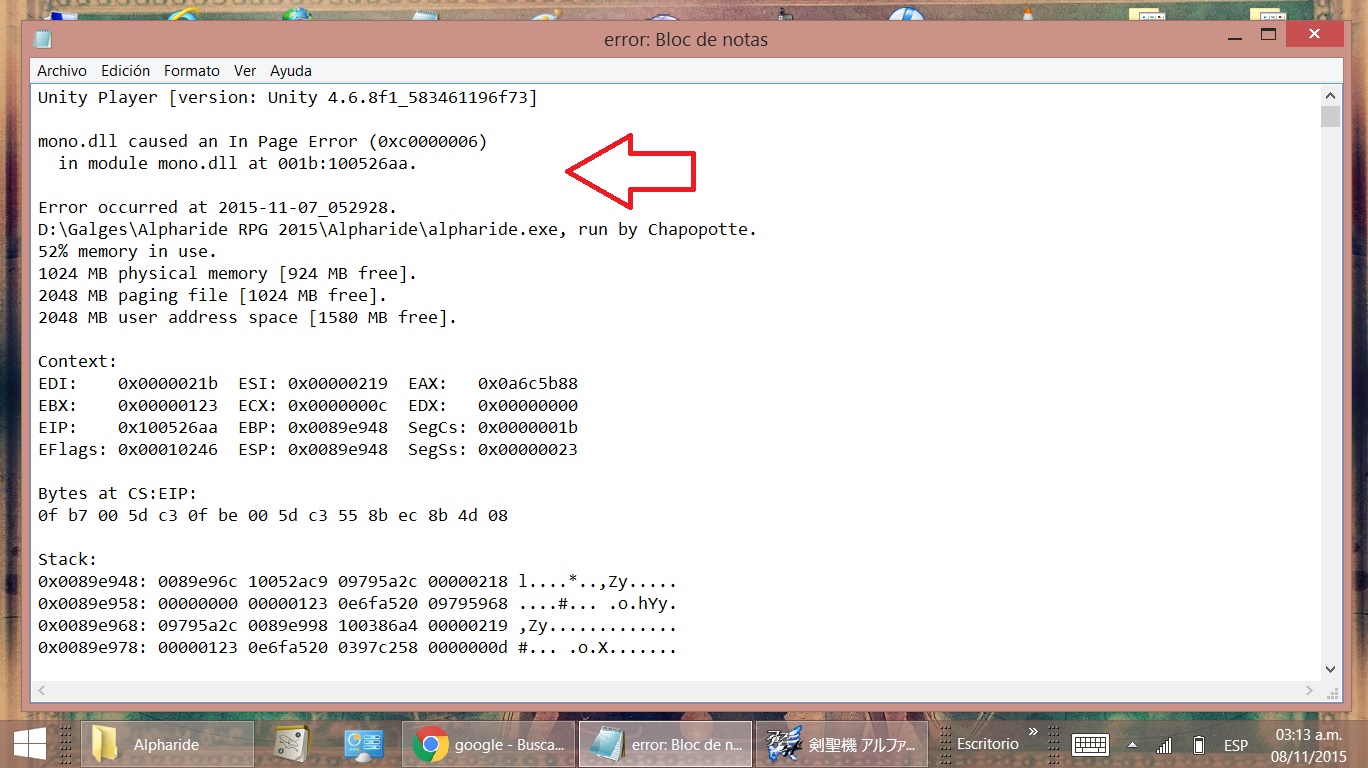The height and width of the screenshot is (768, 1368).
Task: Select error Bloc de notas taskbar button
Action: (x=666, y=745)
